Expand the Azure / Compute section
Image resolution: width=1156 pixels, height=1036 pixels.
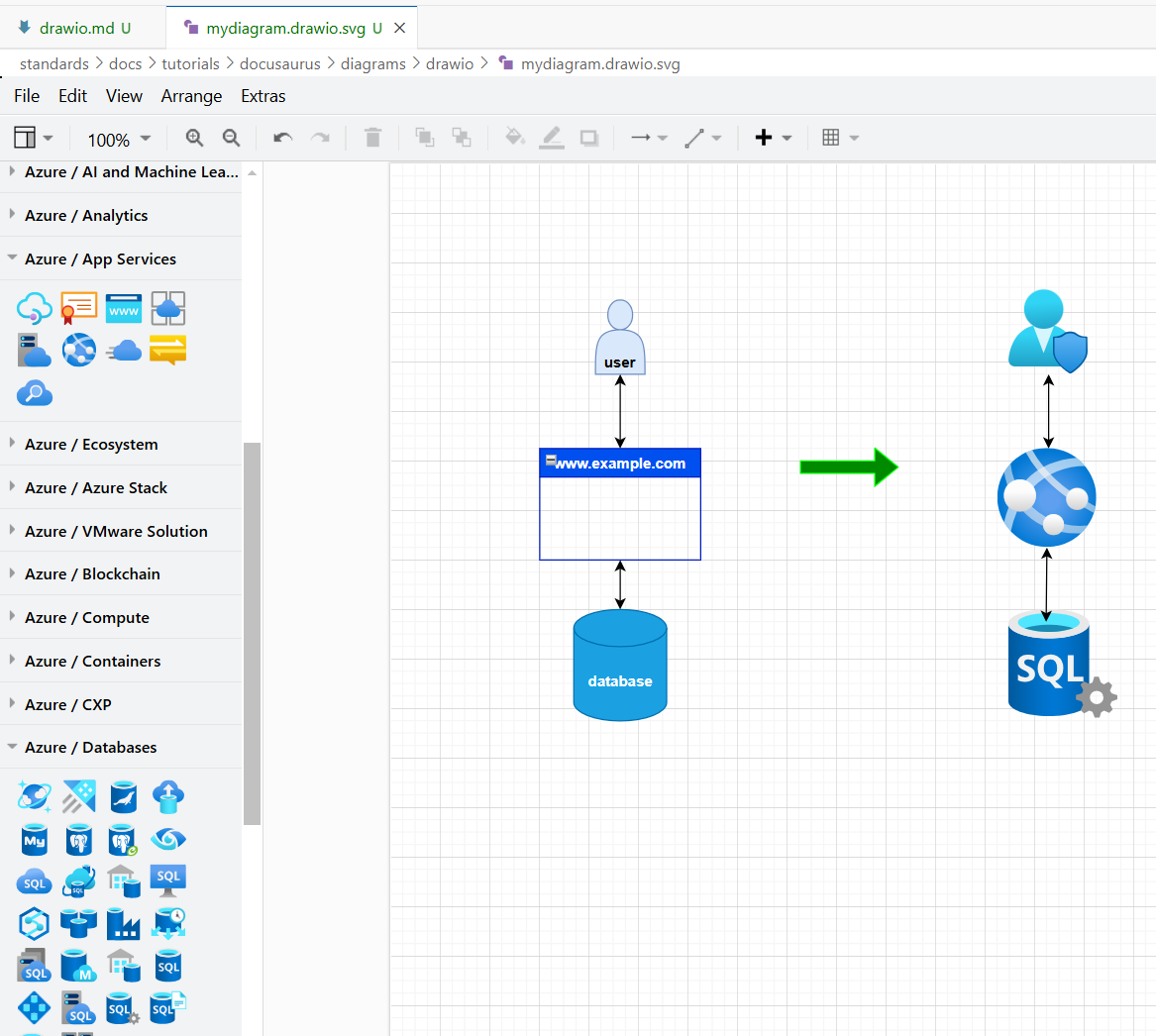[x=86, y=617]
